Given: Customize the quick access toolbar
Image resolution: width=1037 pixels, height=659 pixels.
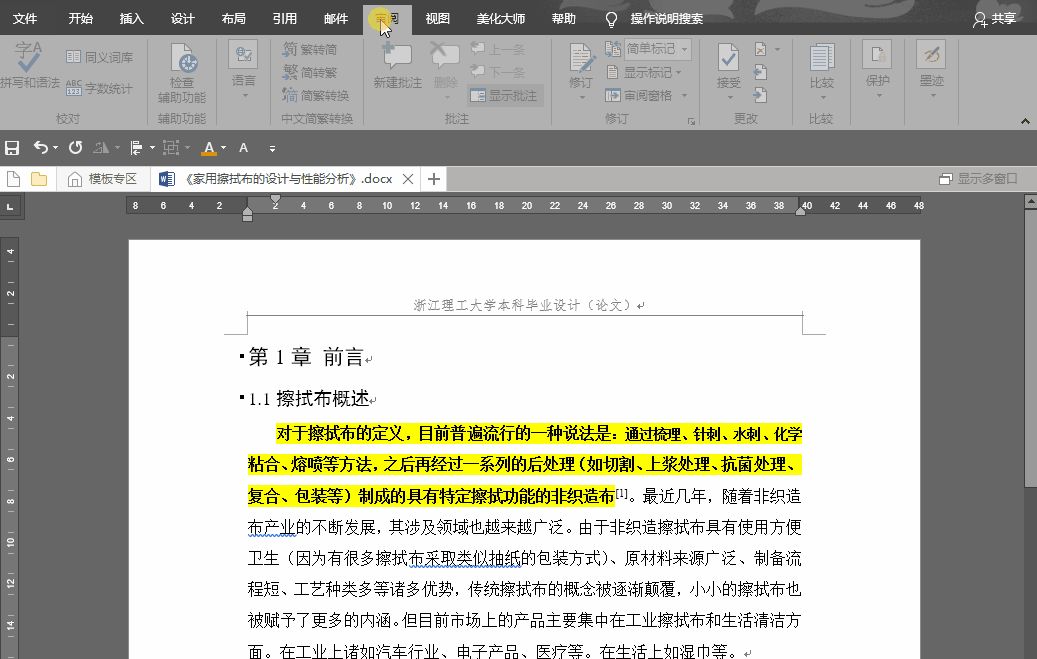Looking at the screenshot, I should point(272,148).
